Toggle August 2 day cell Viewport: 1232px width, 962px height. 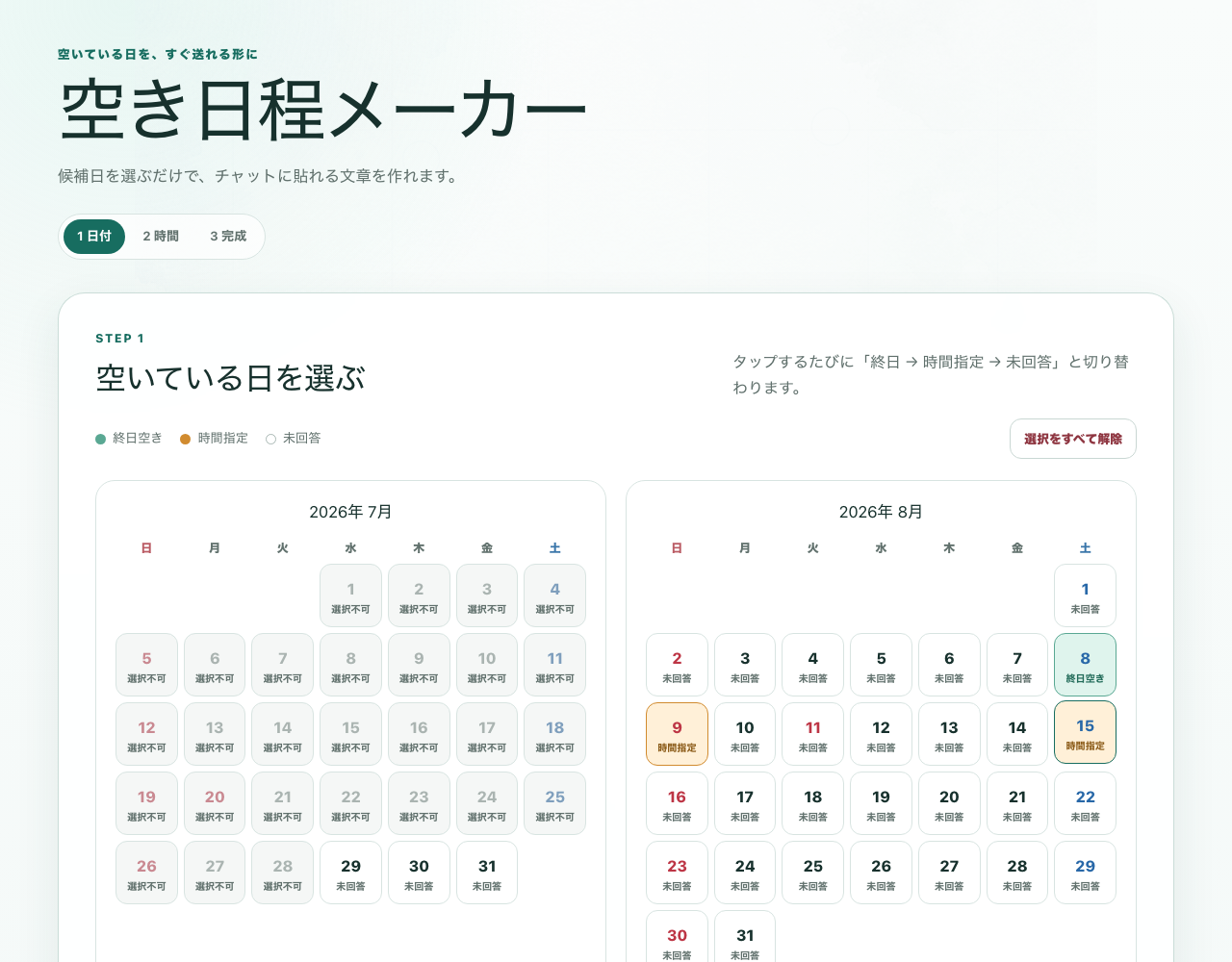tap(677, 665)
